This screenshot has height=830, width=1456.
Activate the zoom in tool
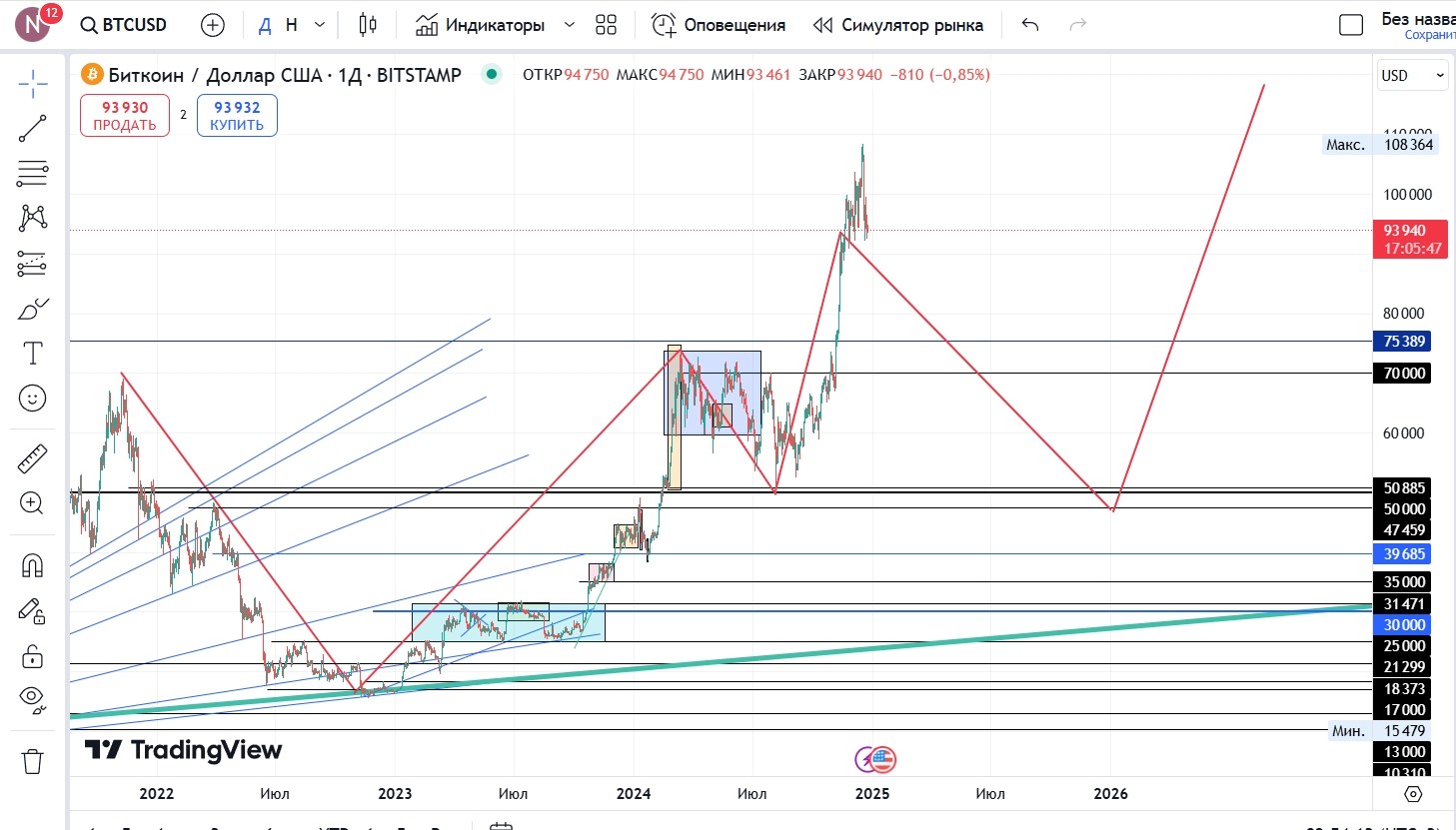coord(33,503)
